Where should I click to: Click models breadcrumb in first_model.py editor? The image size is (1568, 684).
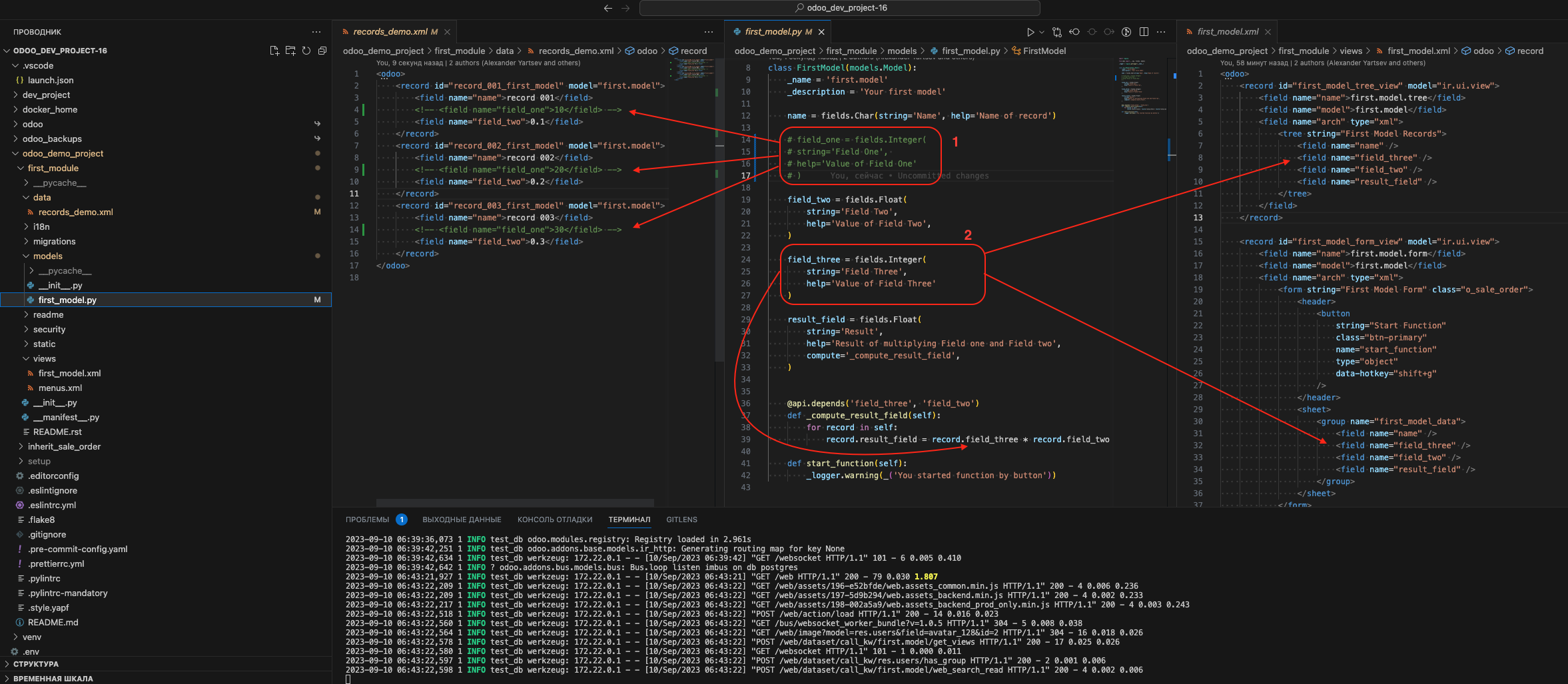[x=902, y=51]
